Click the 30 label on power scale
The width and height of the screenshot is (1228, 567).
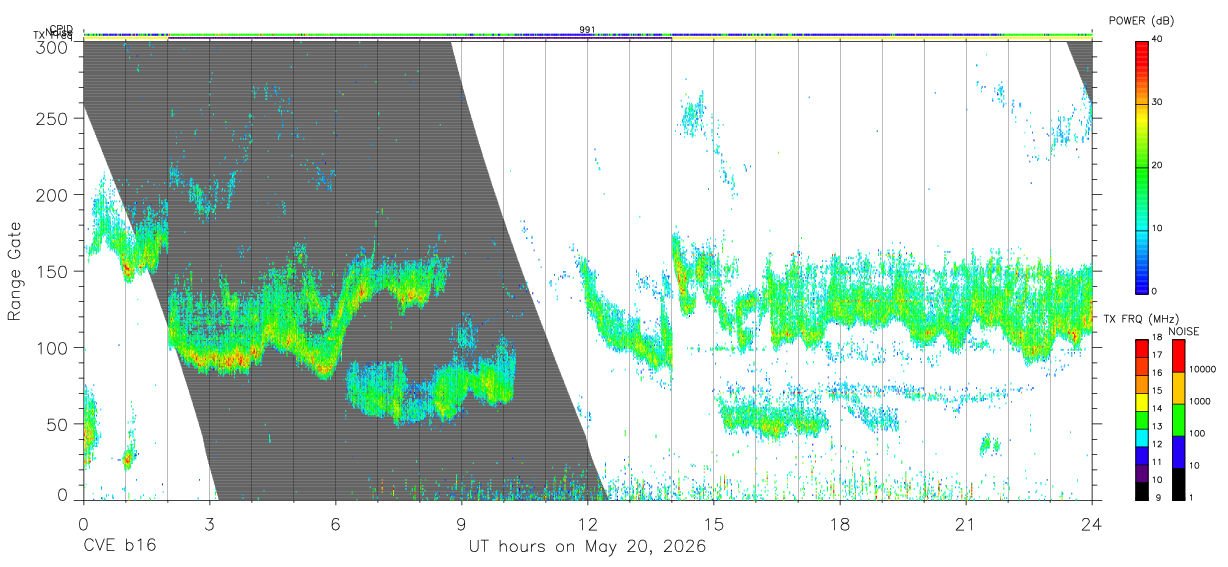click(x=1158, y=102)
